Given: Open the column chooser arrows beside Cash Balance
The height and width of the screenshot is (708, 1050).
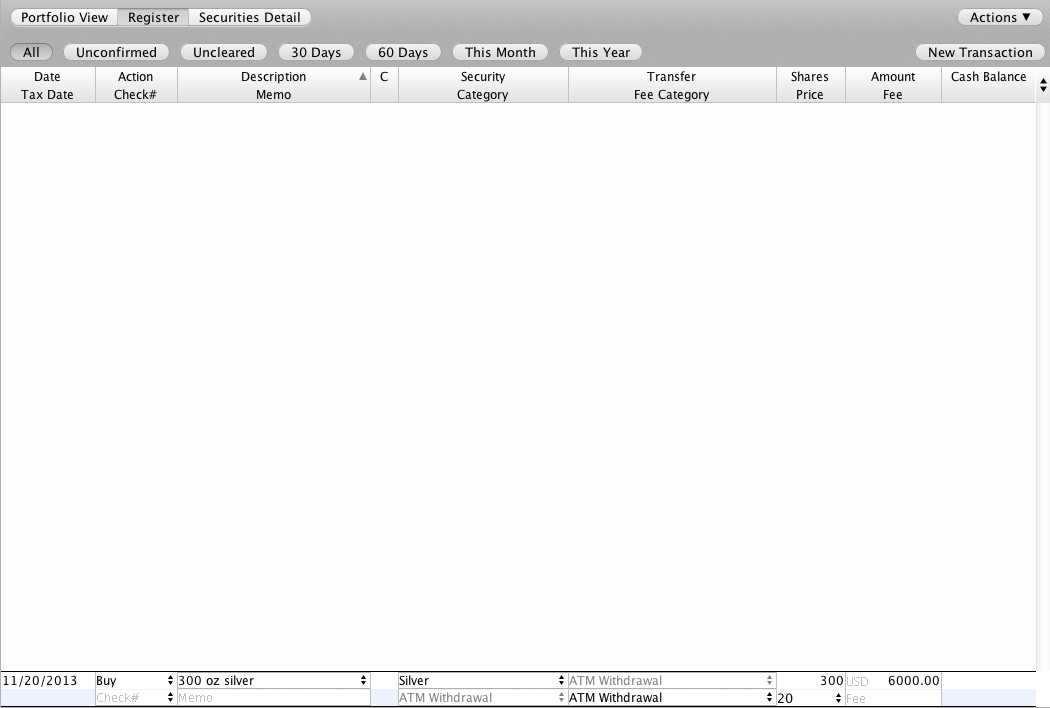Looking at the screenshot, I should 1043,85.
